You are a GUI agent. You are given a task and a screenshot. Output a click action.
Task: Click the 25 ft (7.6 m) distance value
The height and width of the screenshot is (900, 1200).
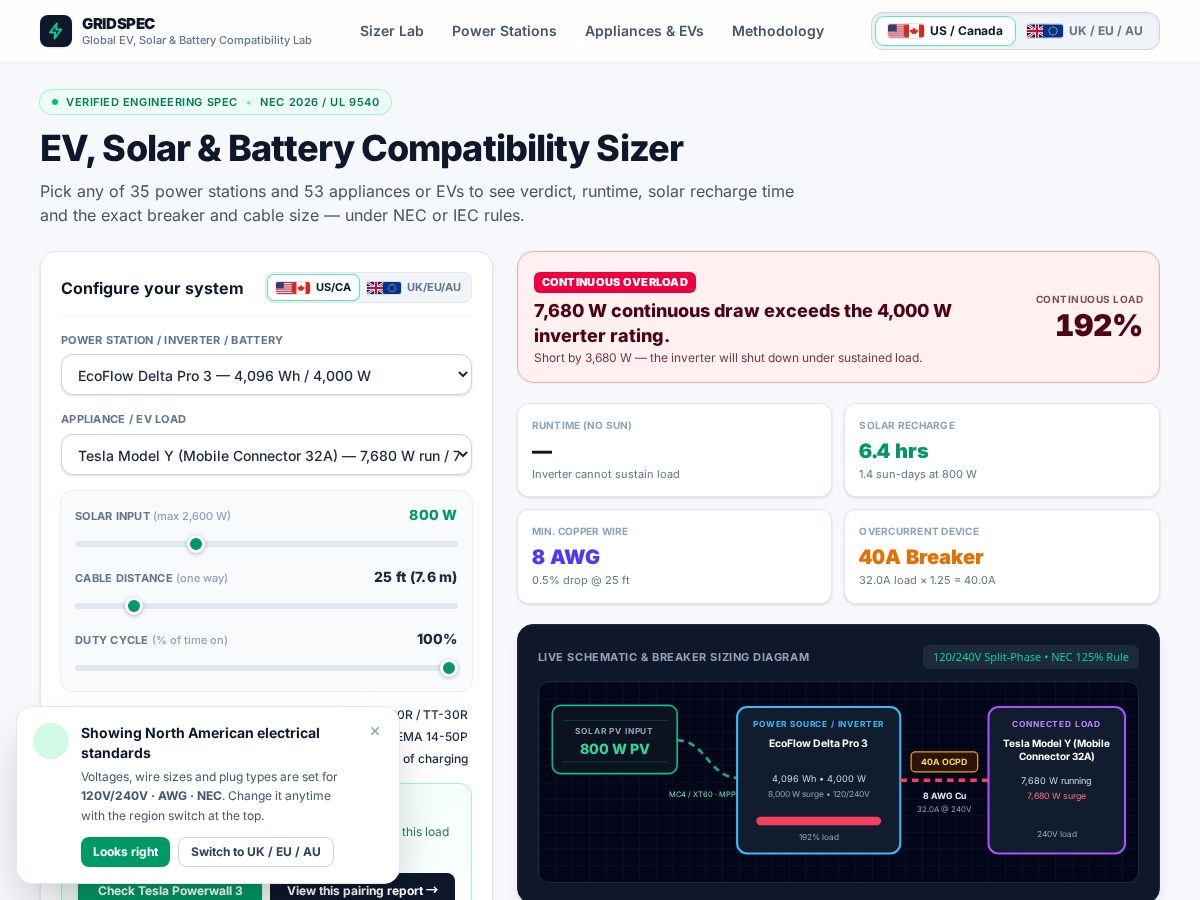(x=415, y=577)
